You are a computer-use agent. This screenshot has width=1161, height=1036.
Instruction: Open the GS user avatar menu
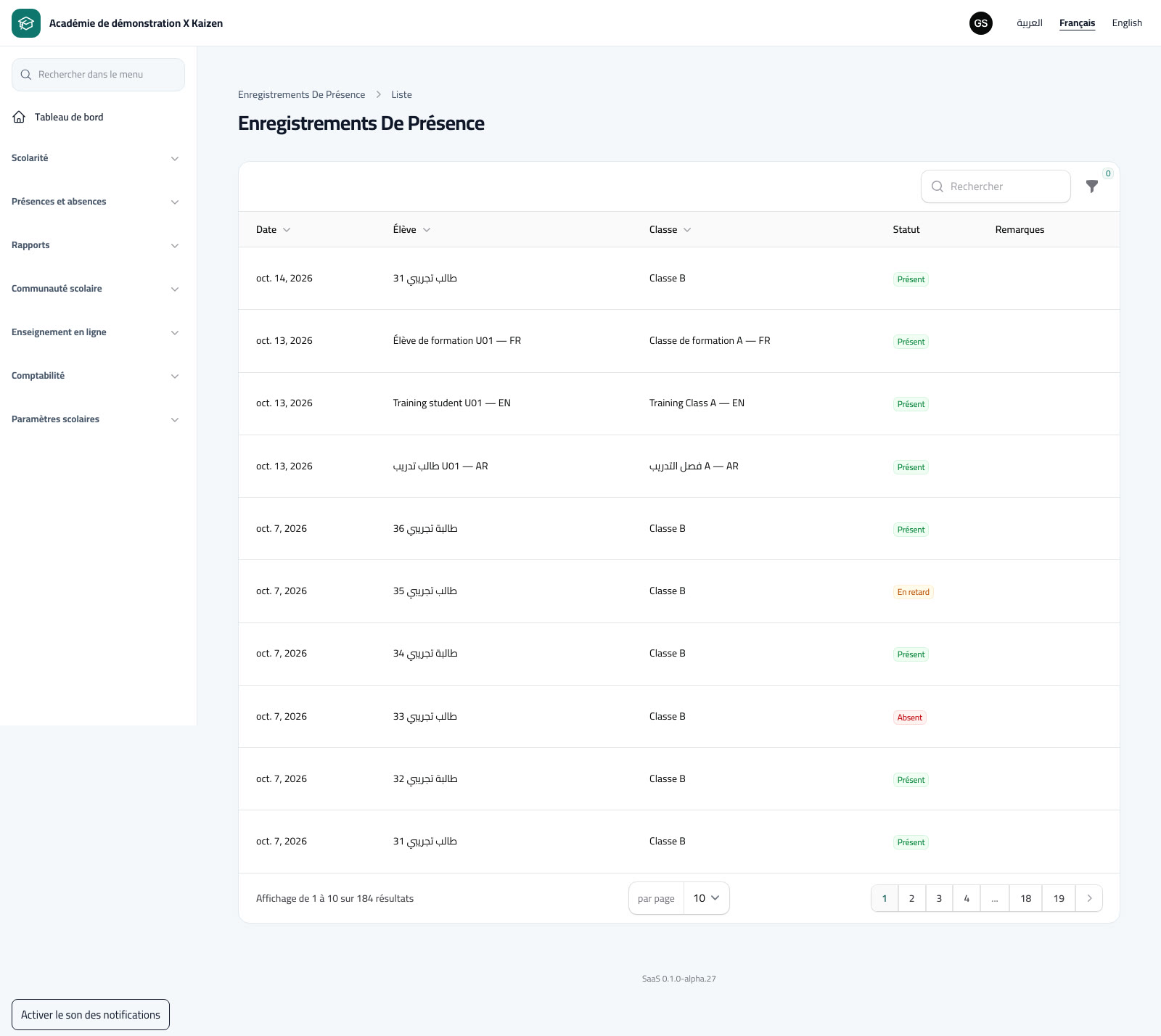coord(981,23)
